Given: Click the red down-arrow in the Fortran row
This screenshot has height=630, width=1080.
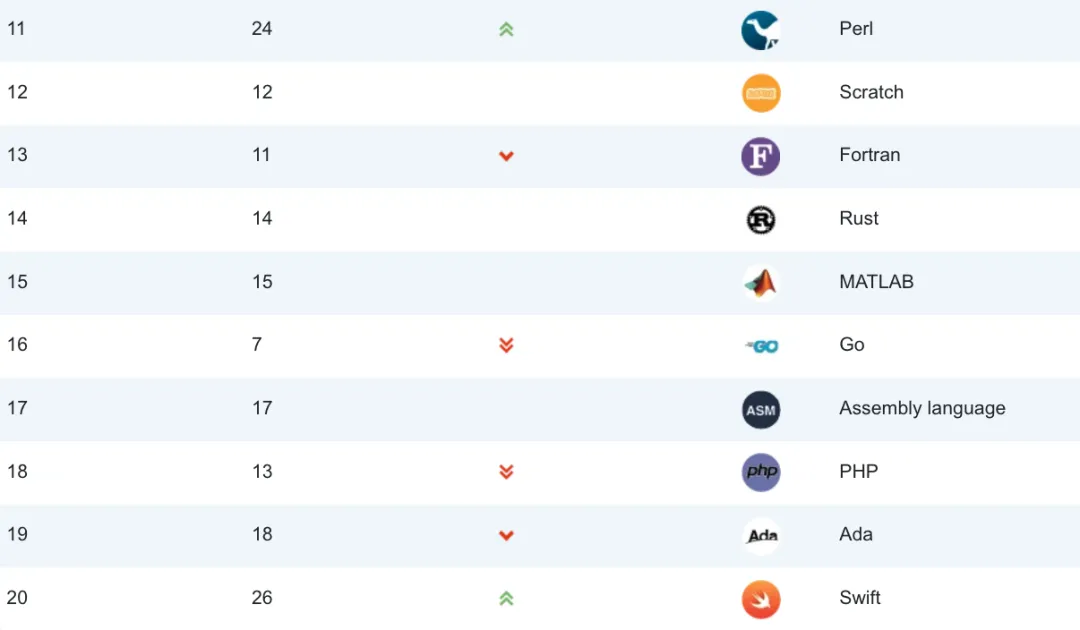Looking at the screenshot, I should pyautogui.click(x=506, y=156).
